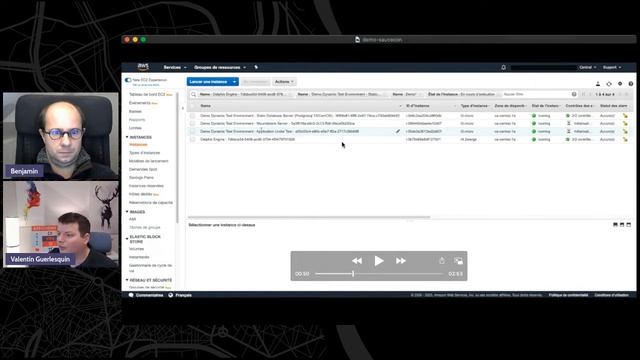Collapse the ELASTIC BLOCK STORE sidebar section
This screenshot has height=360, width=640.
(x=127, y=238)
